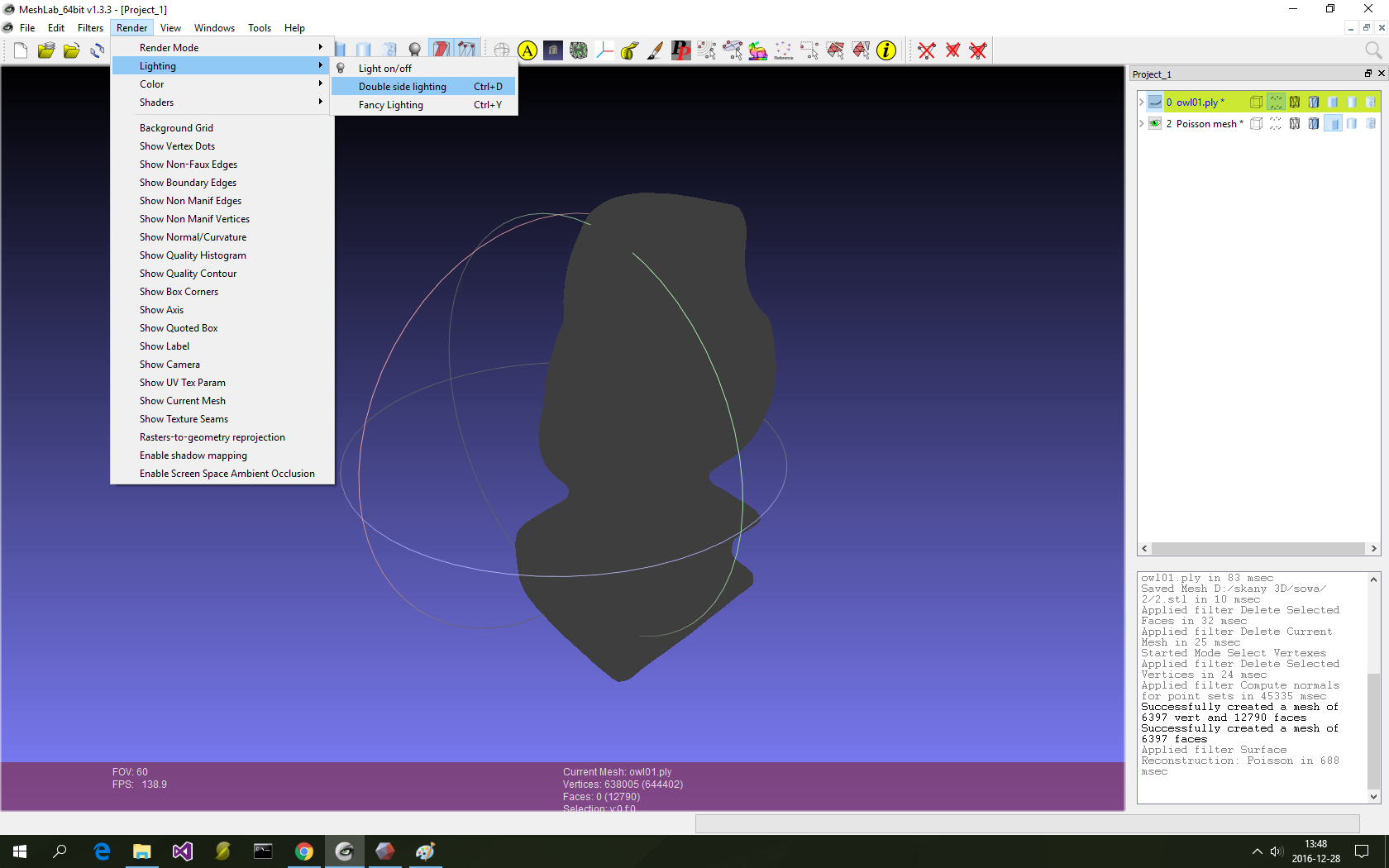
Task: Expand the owl01.ply layer row
Action: [1142, 103]
